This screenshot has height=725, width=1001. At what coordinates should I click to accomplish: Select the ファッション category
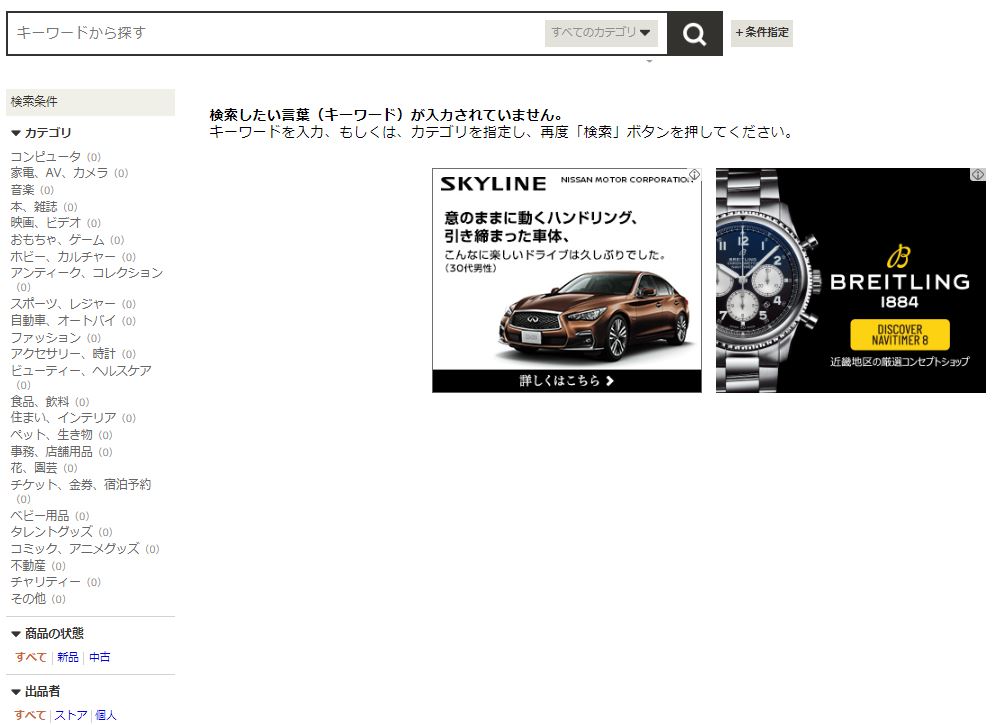45,338
